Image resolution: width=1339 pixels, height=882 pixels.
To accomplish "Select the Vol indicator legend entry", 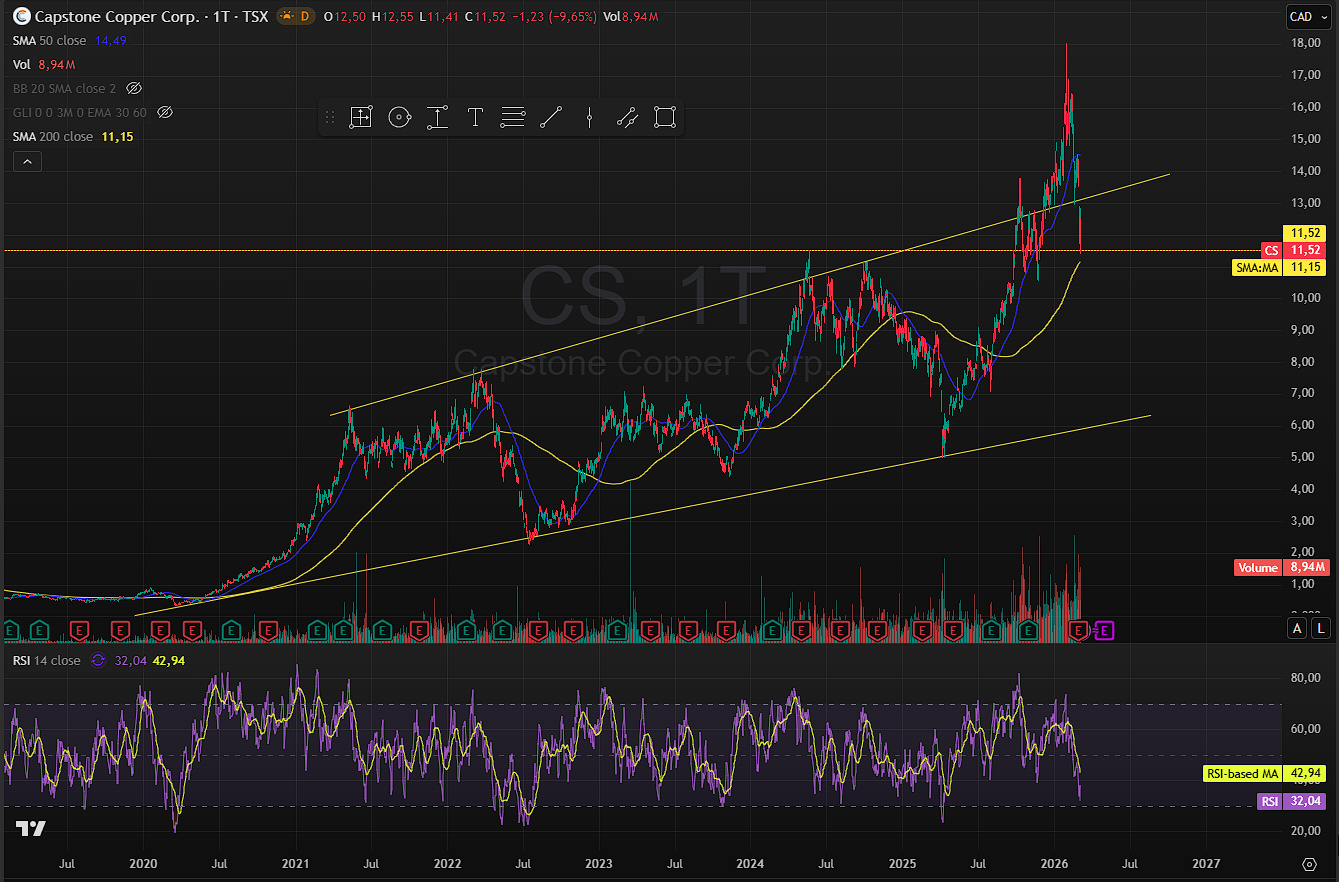I will click(22, 64).
